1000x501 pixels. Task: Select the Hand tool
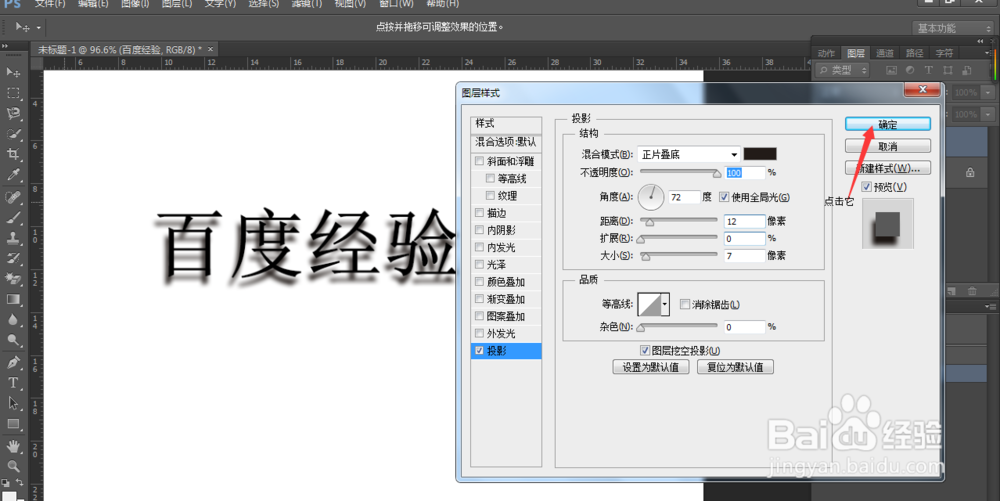click(x=13, y=446)
